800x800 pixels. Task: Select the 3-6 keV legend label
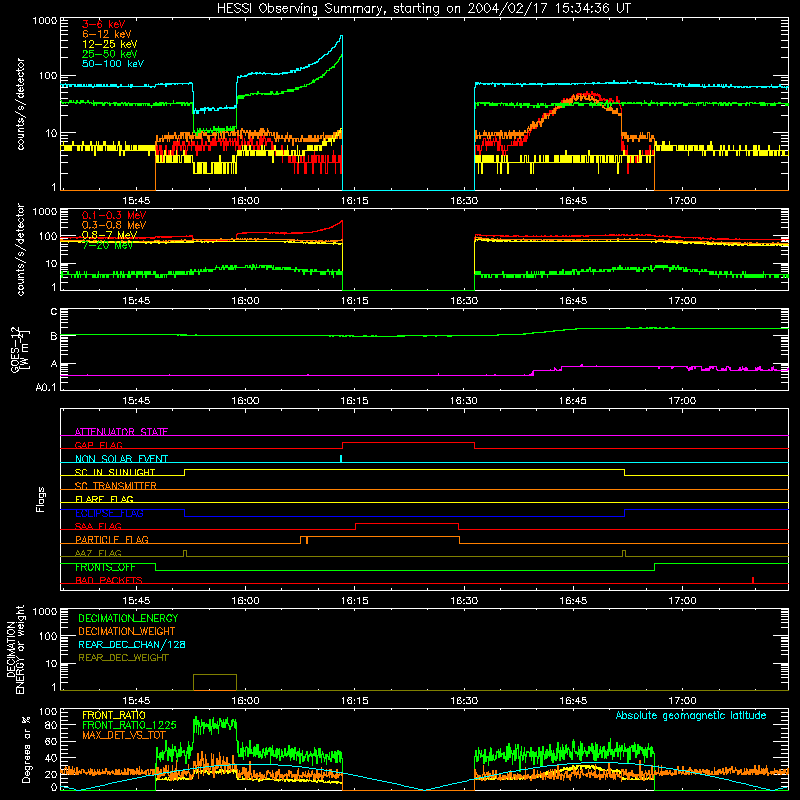(x=104, y=24)
